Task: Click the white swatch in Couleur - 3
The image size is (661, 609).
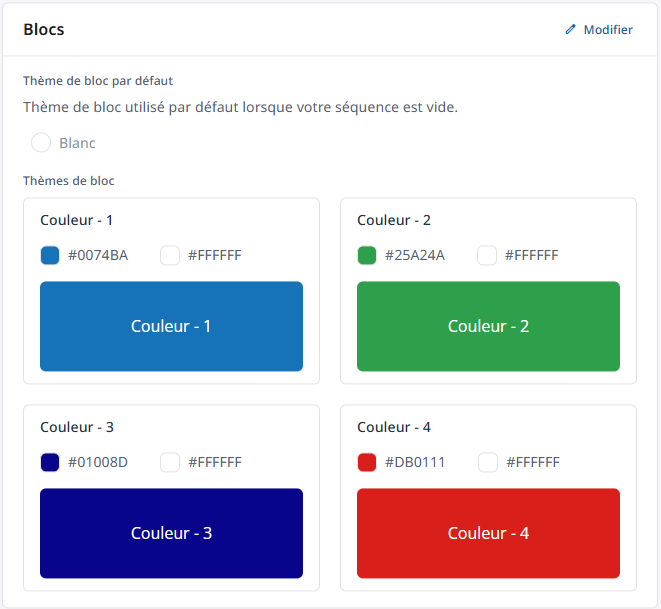Action: point(170,462)
